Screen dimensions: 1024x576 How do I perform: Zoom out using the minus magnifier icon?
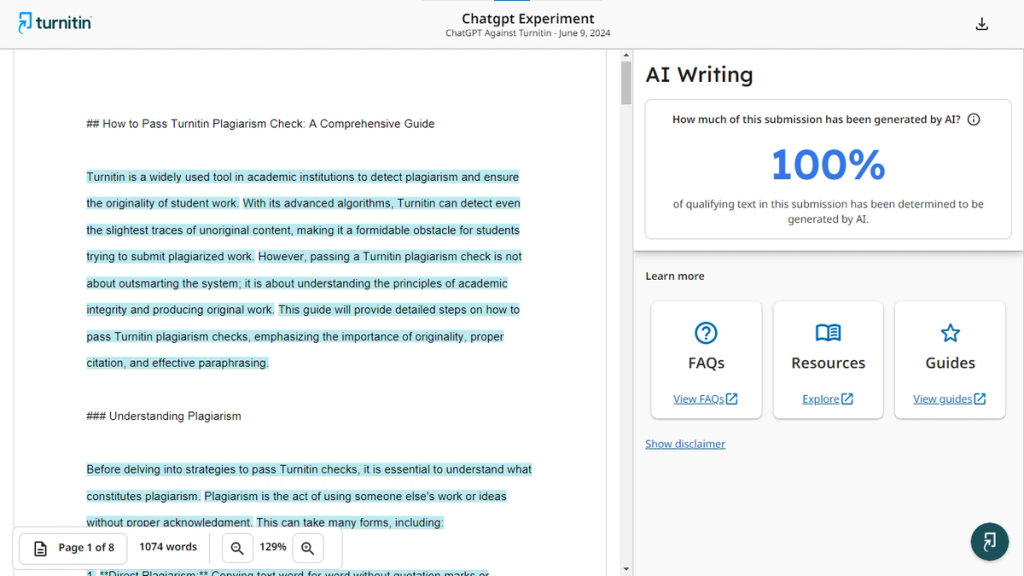[x=237, y=548]
